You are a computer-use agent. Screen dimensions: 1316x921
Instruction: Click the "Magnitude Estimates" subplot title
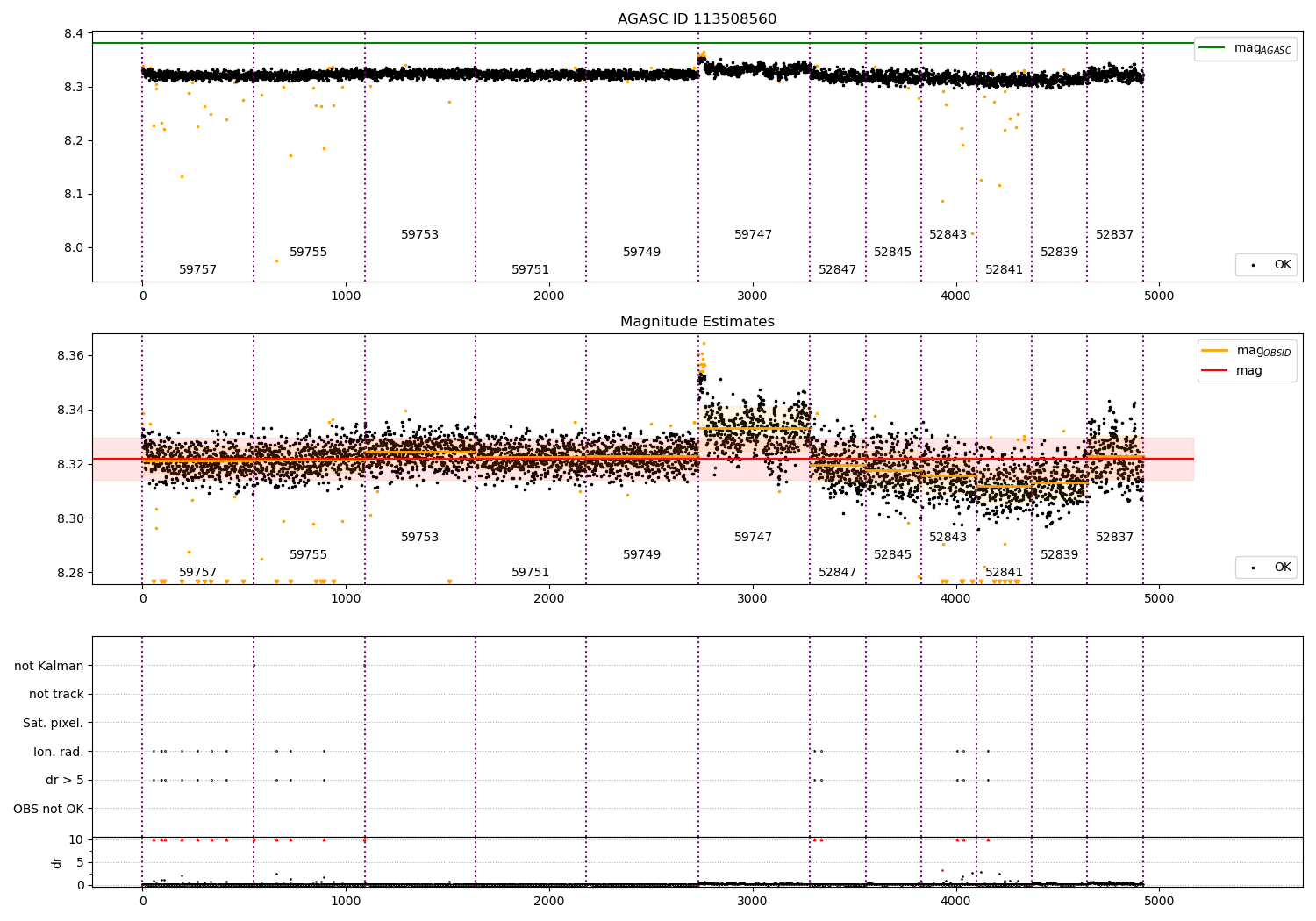tap(697, 322)
